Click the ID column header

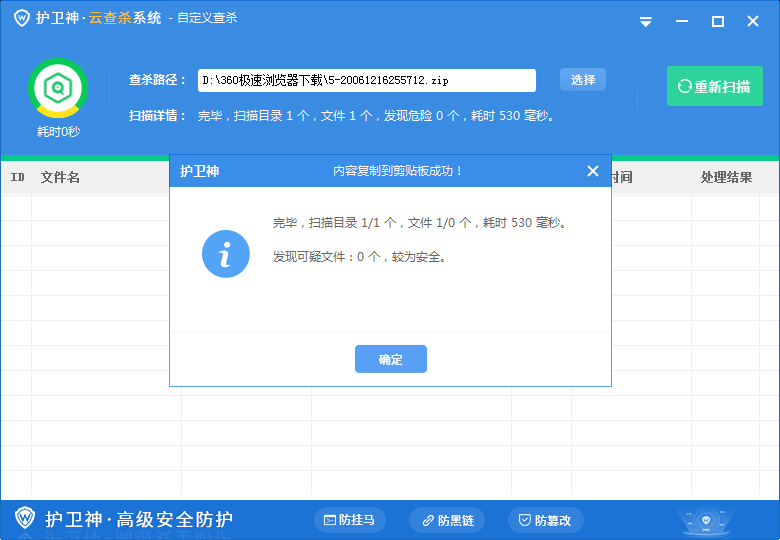[x=17, y=177]
